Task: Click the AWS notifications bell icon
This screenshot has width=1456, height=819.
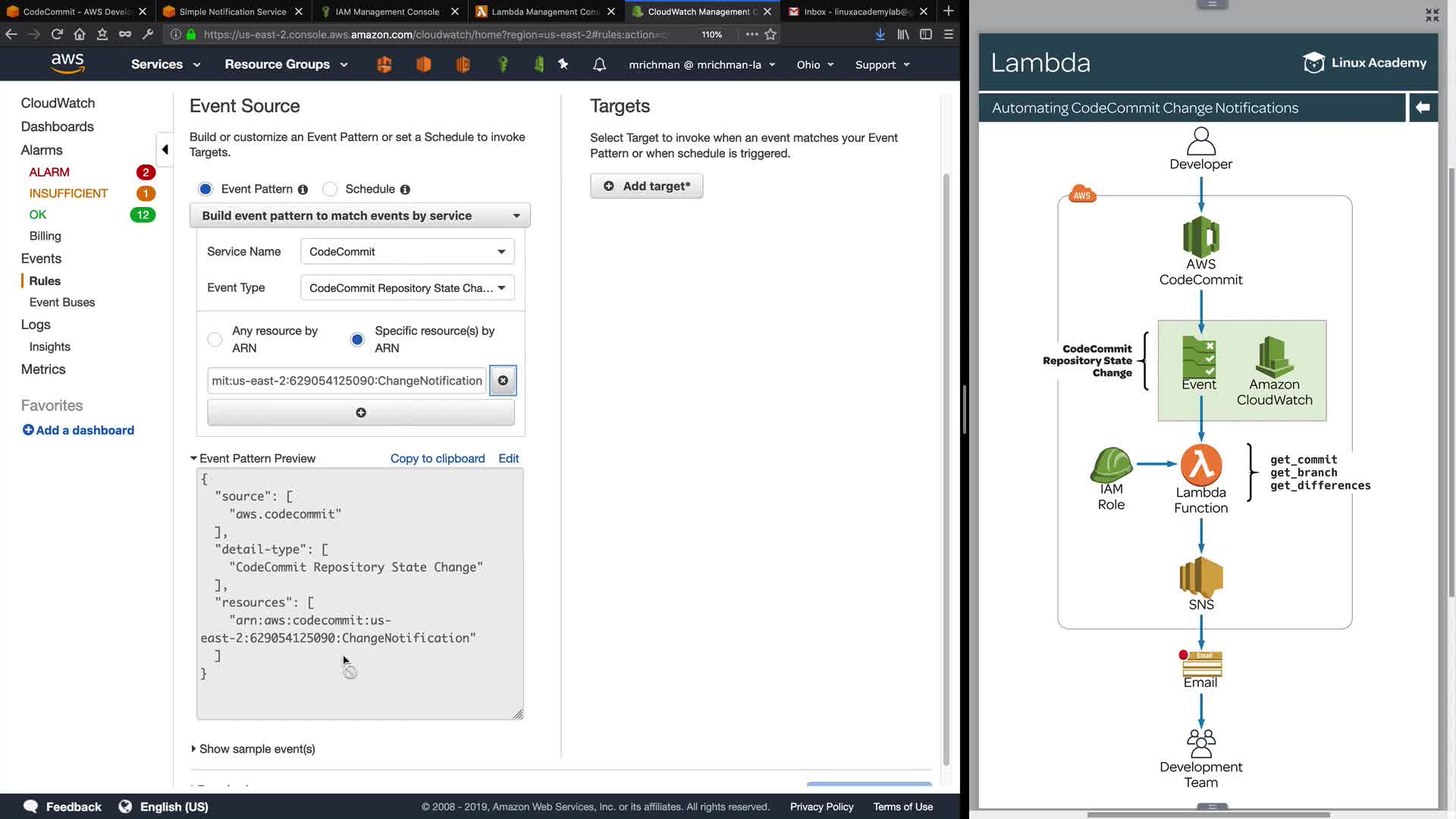Action: click(599, 64)
